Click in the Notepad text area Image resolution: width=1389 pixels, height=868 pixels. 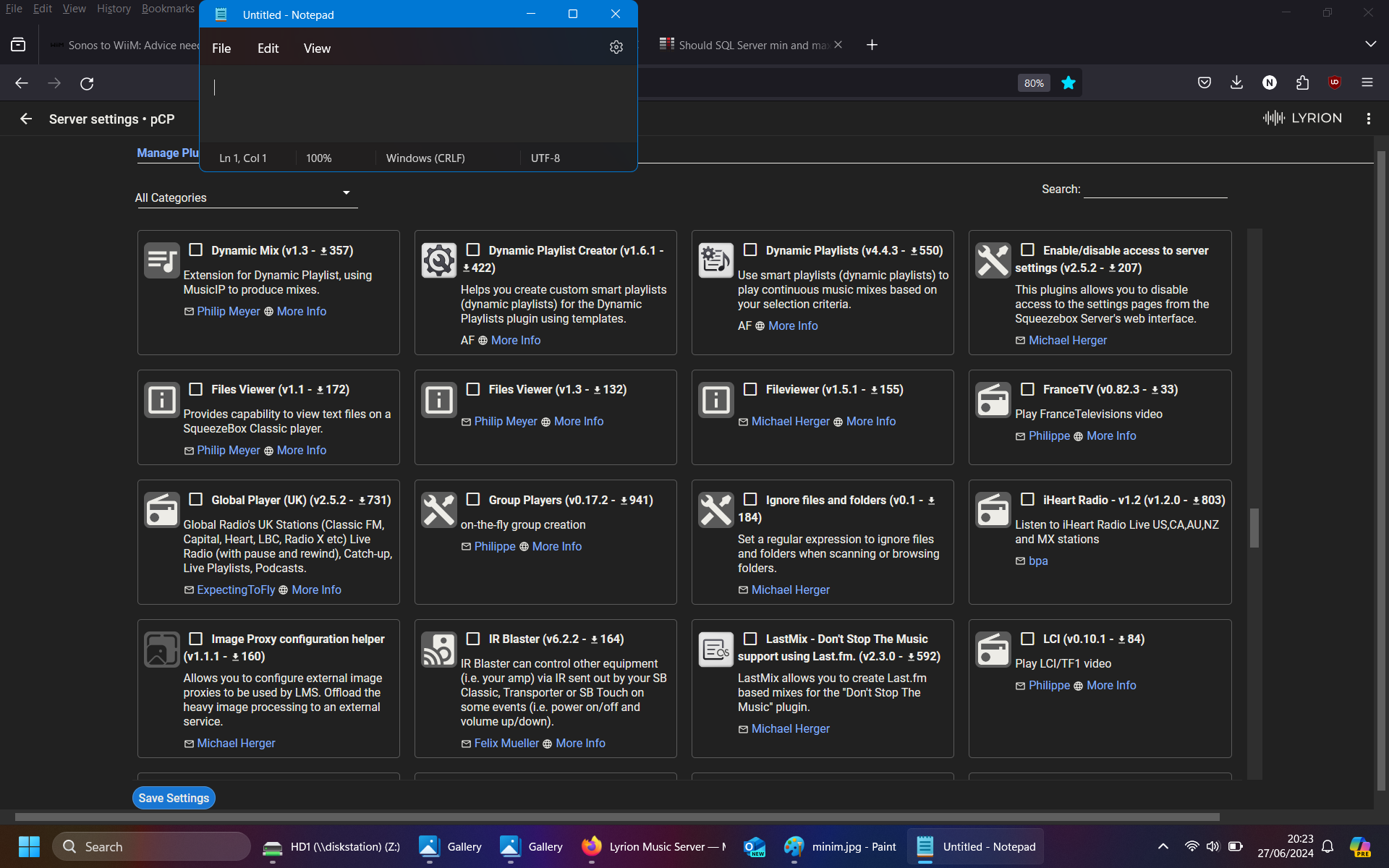tap(418, 103)
